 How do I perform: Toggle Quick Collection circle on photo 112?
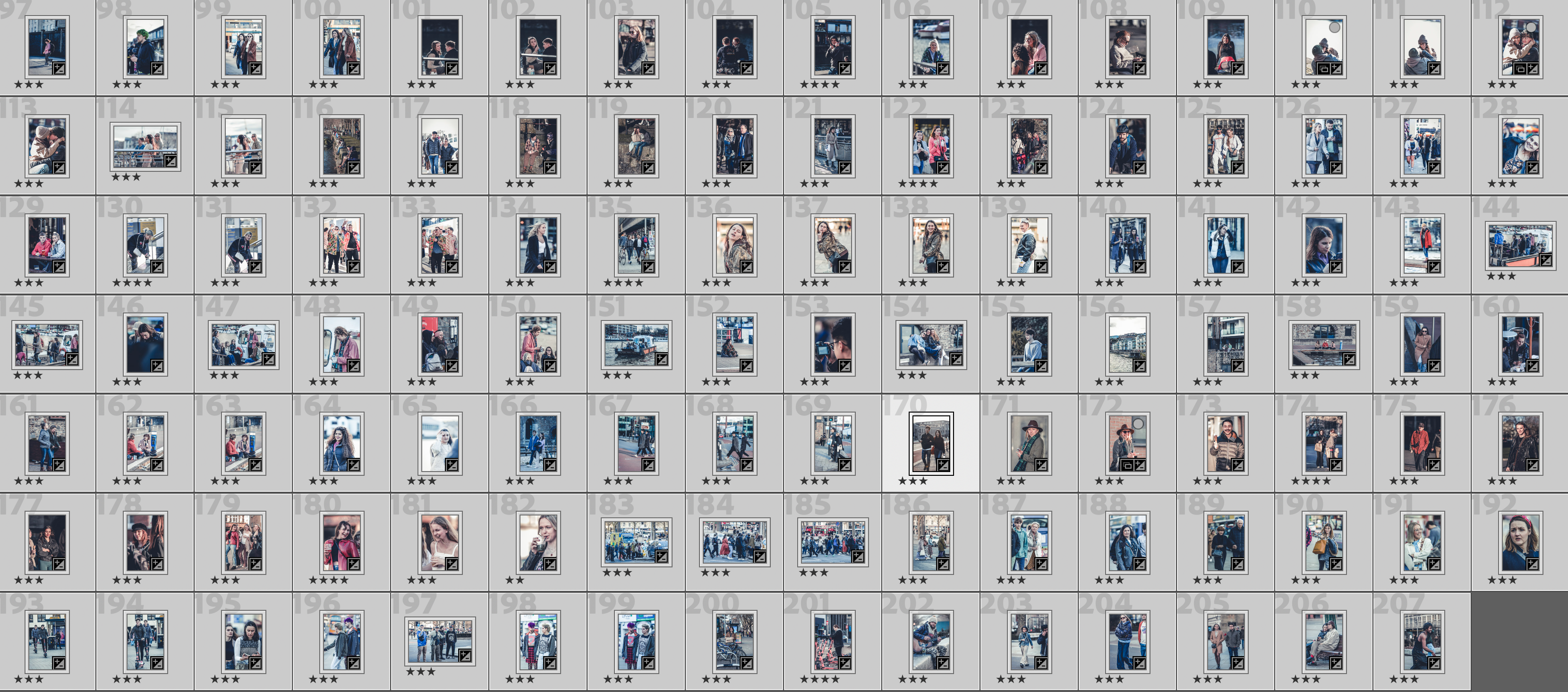(1531, 27)
